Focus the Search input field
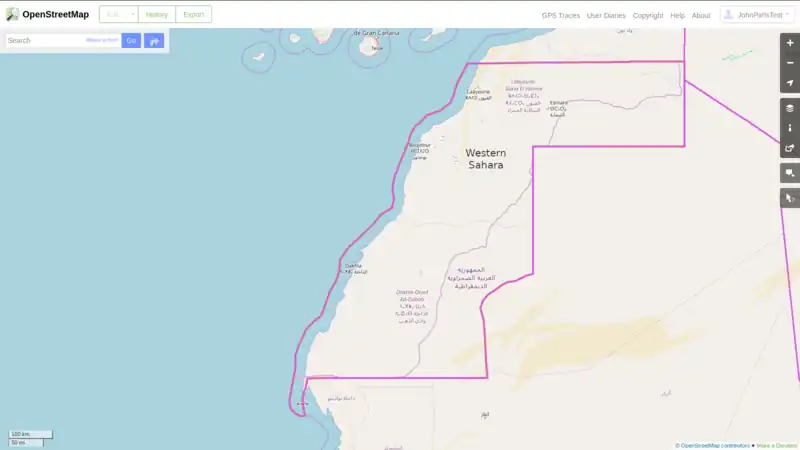The width and height of the screenshot is (800, 450). pyautogui.click(x=45, y=41)
